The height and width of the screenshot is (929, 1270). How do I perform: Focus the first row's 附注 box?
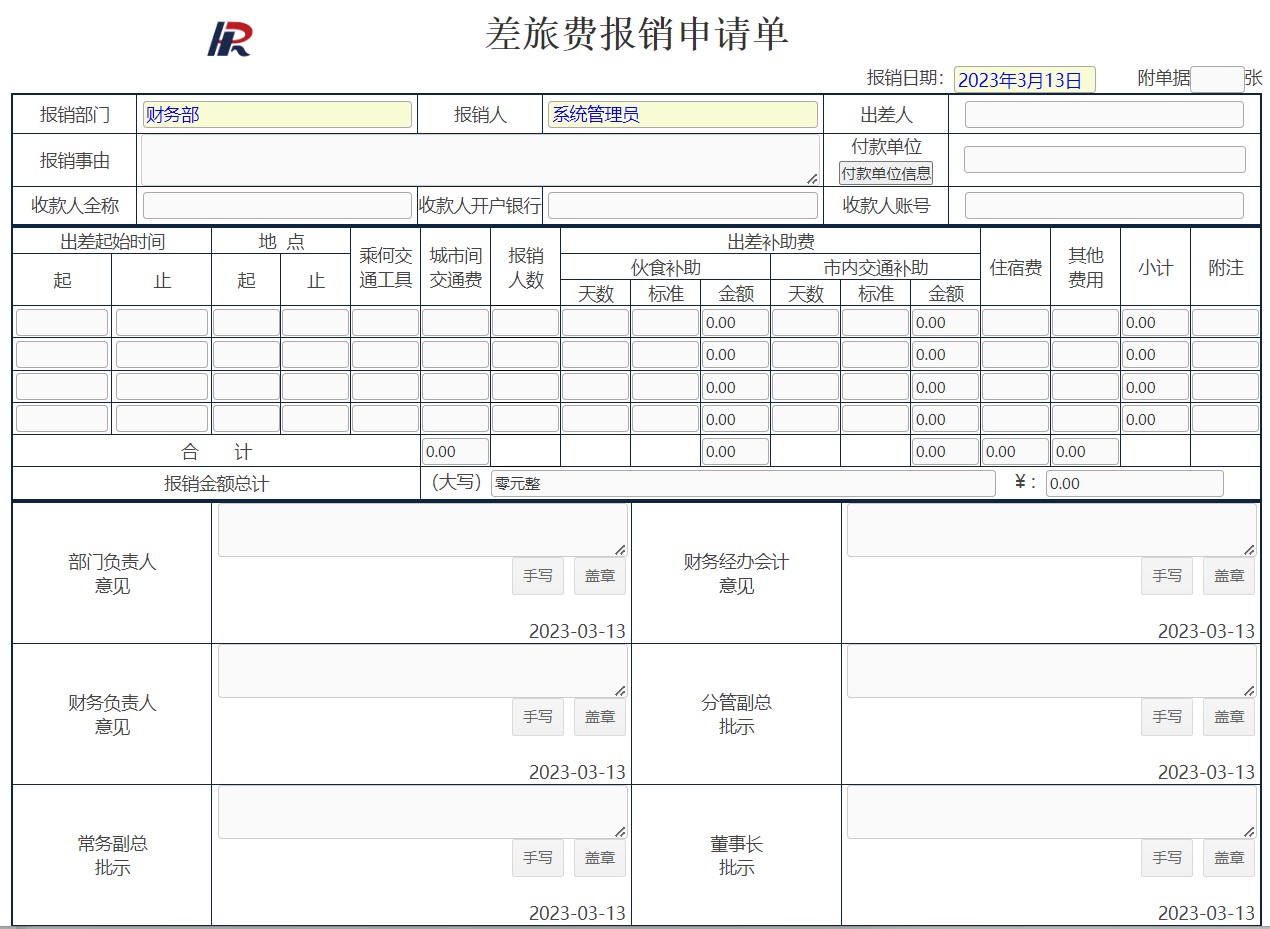coord(1225,322)
